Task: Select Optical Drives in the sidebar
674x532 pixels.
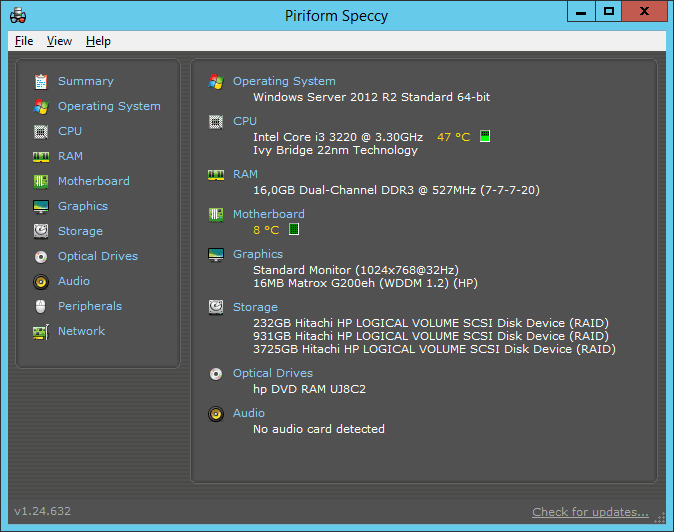Action: coord(98,256)
